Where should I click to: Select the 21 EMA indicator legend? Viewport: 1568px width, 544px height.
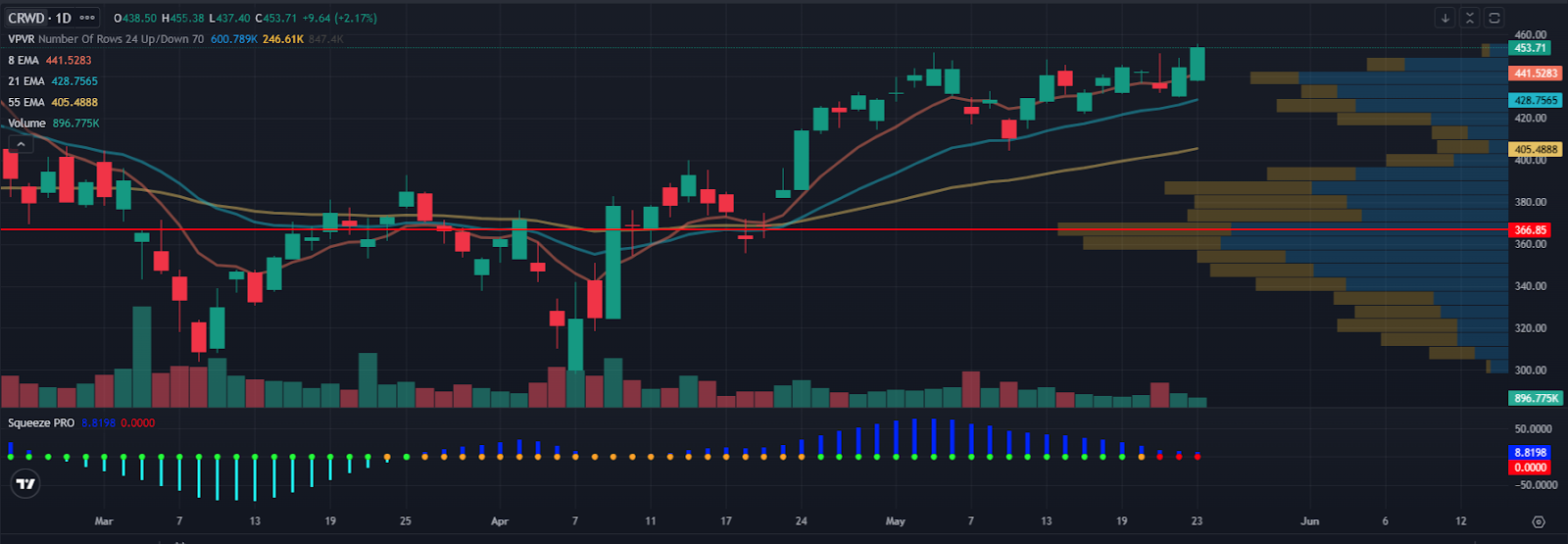pyautogui.click(x=26, y=81)
